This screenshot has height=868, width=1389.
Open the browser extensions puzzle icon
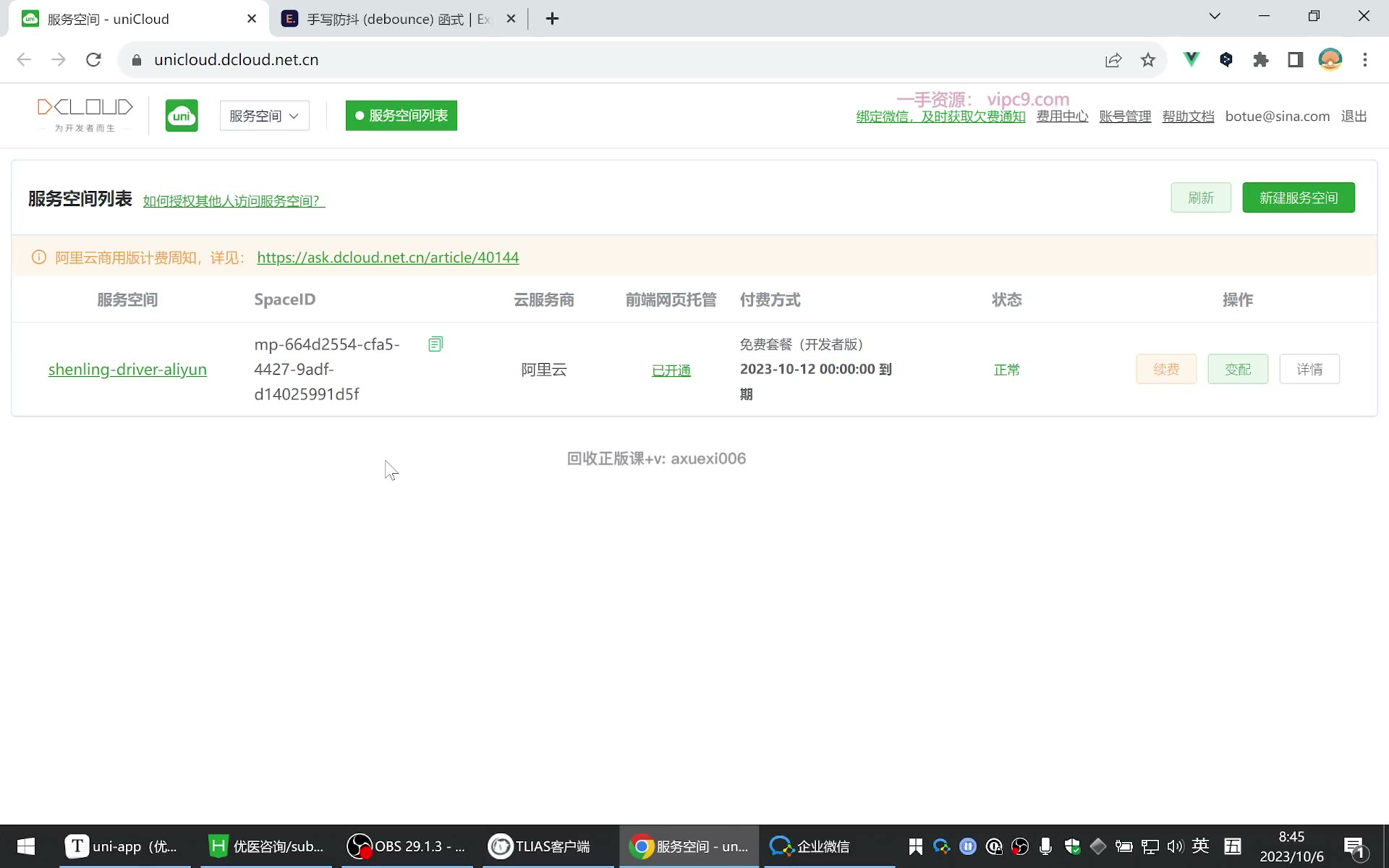pyautogui.click(x=1261, y=60)
